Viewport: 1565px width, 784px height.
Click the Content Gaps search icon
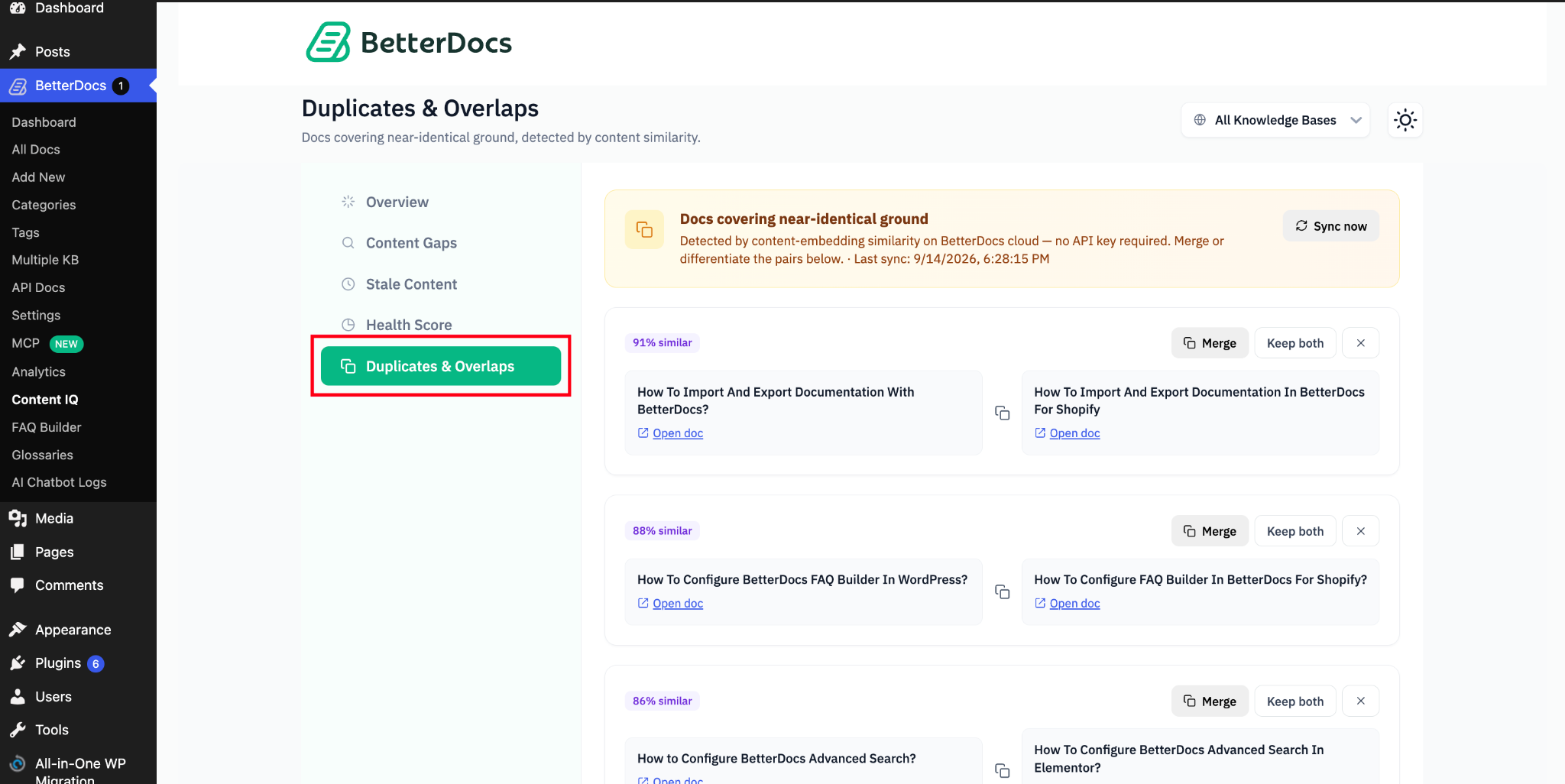point(348,243)
